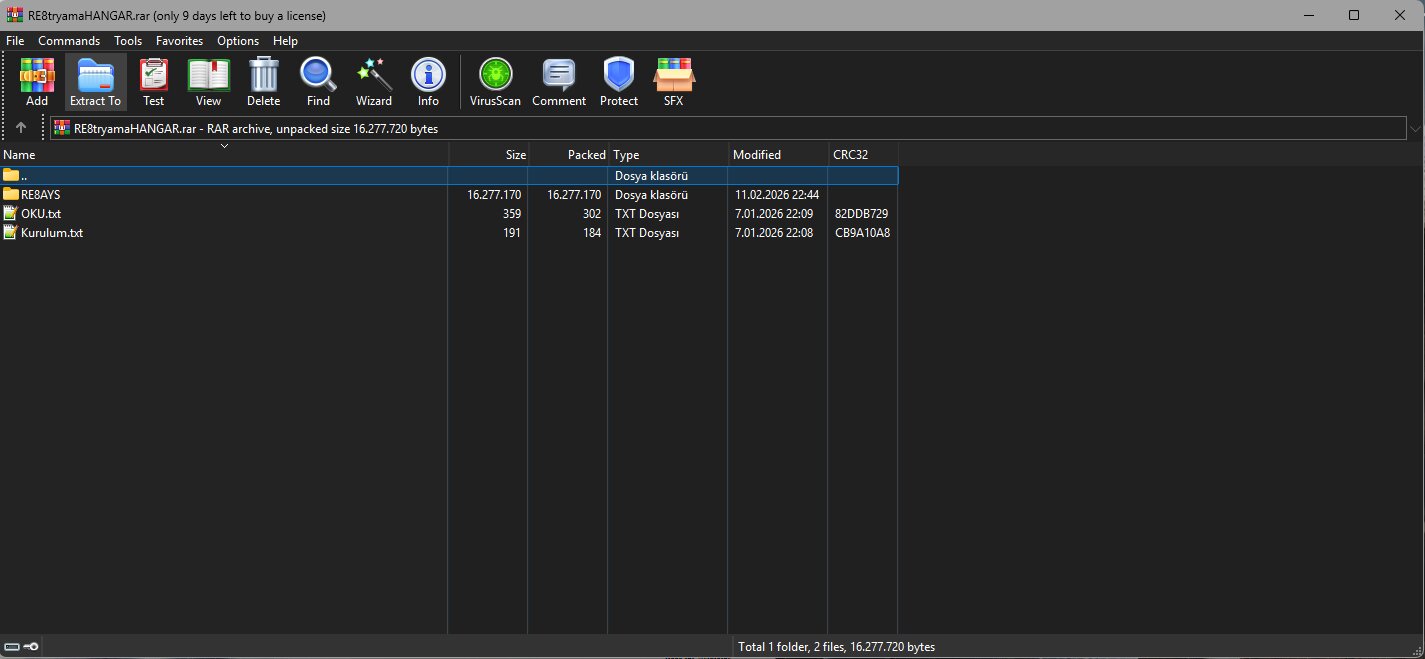Open the address bar dropdown arrow
1425x659 pixels.
(x=1414, y=128)
